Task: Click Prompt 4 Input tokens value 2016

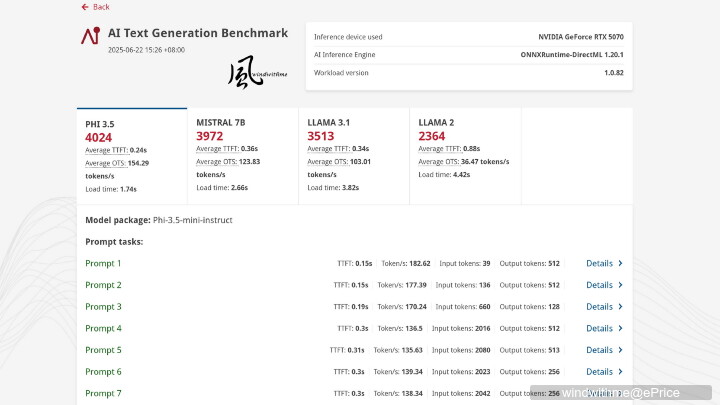Action: (x=483, y=329)
